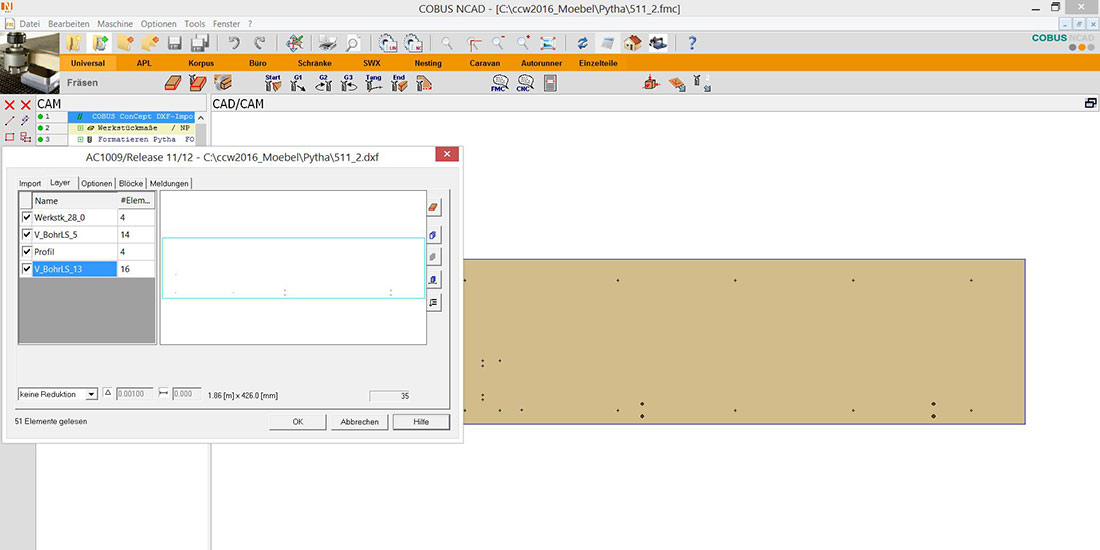Click the red rectangle tool icon
The image size is (1100, 550).
point(10,137)
